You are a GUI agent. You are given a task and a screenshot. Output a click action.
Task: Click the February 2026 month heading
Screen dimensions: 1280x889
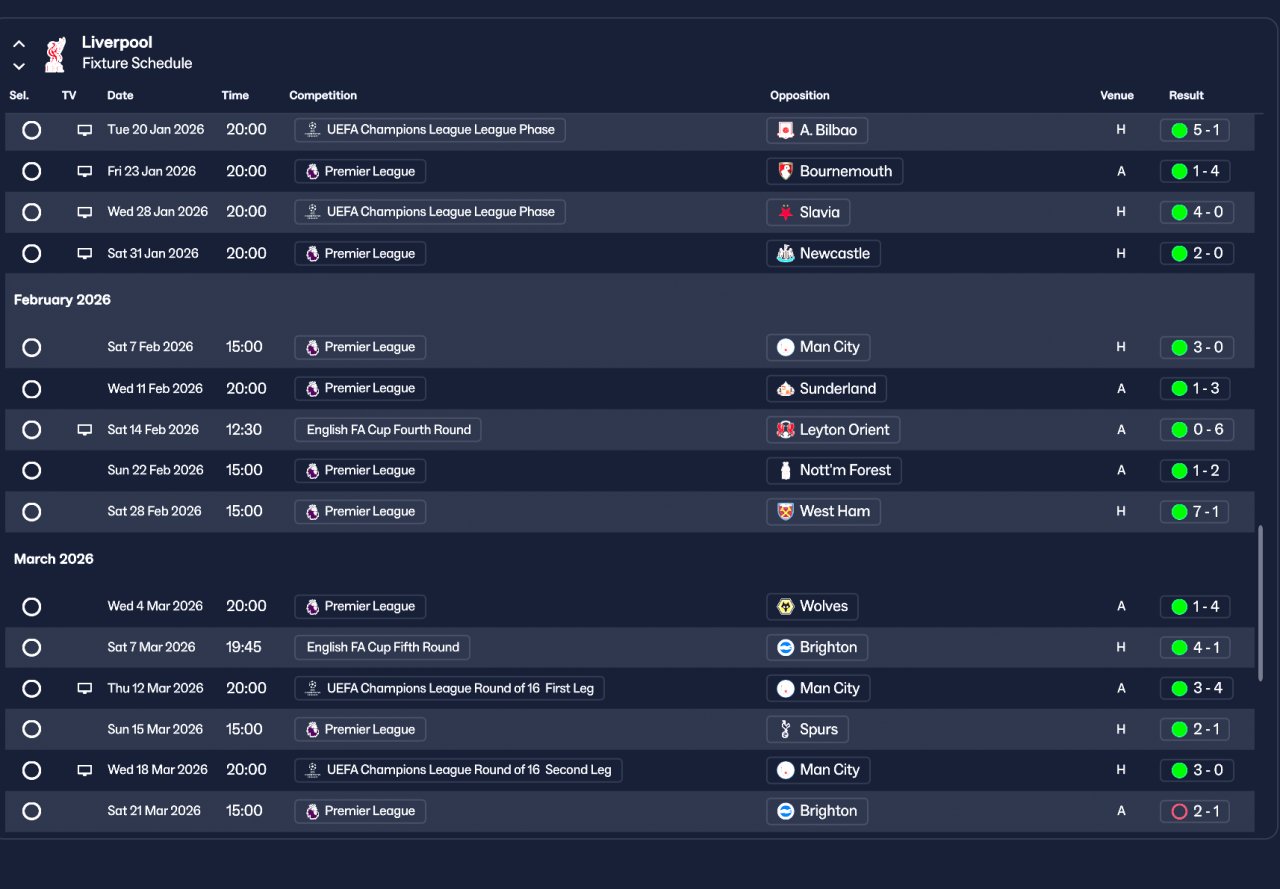click(62, 300)
